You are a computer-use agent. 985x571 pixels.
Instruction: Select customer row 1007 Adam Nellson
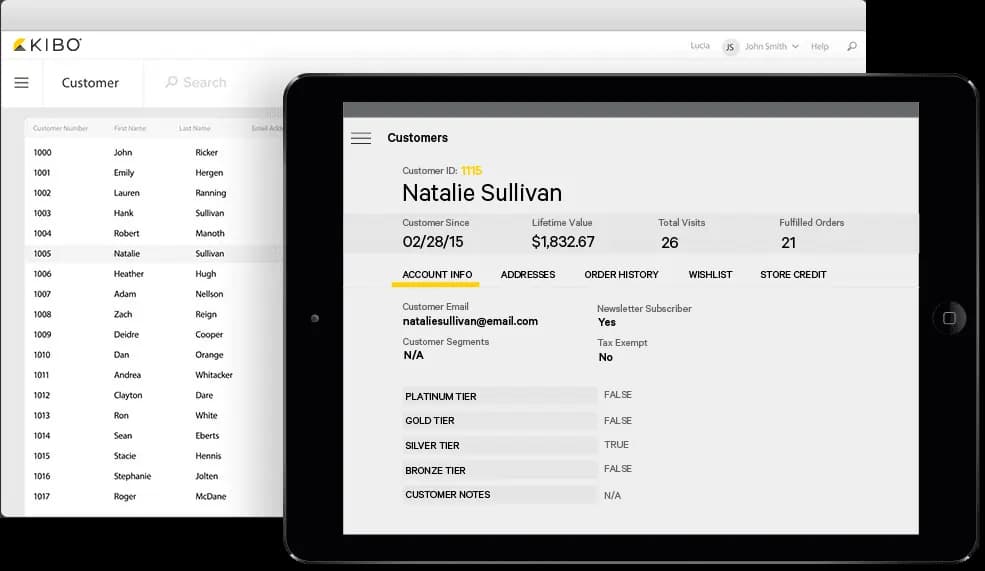[154, 293]
